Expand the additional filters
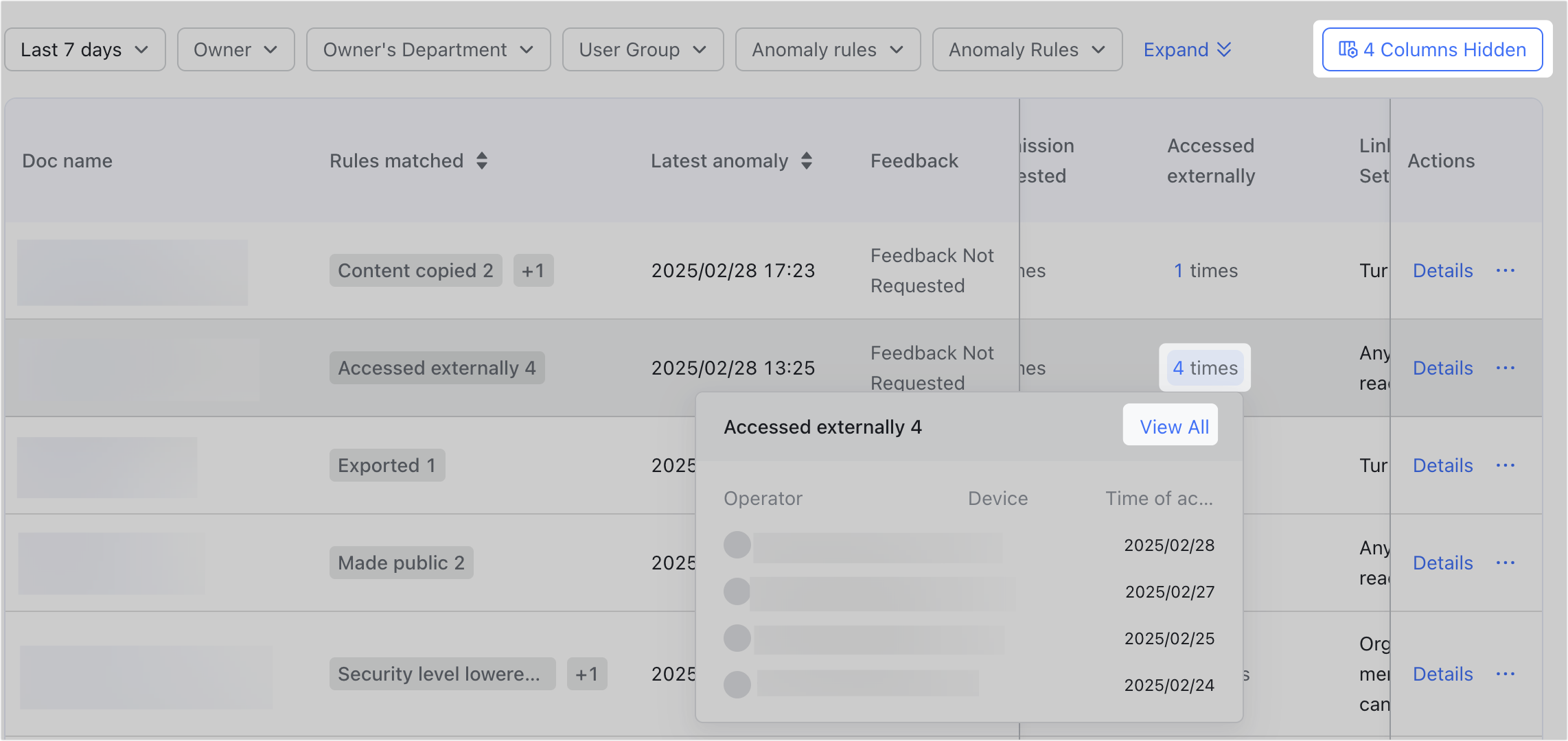 click(x=1187, y=49)
